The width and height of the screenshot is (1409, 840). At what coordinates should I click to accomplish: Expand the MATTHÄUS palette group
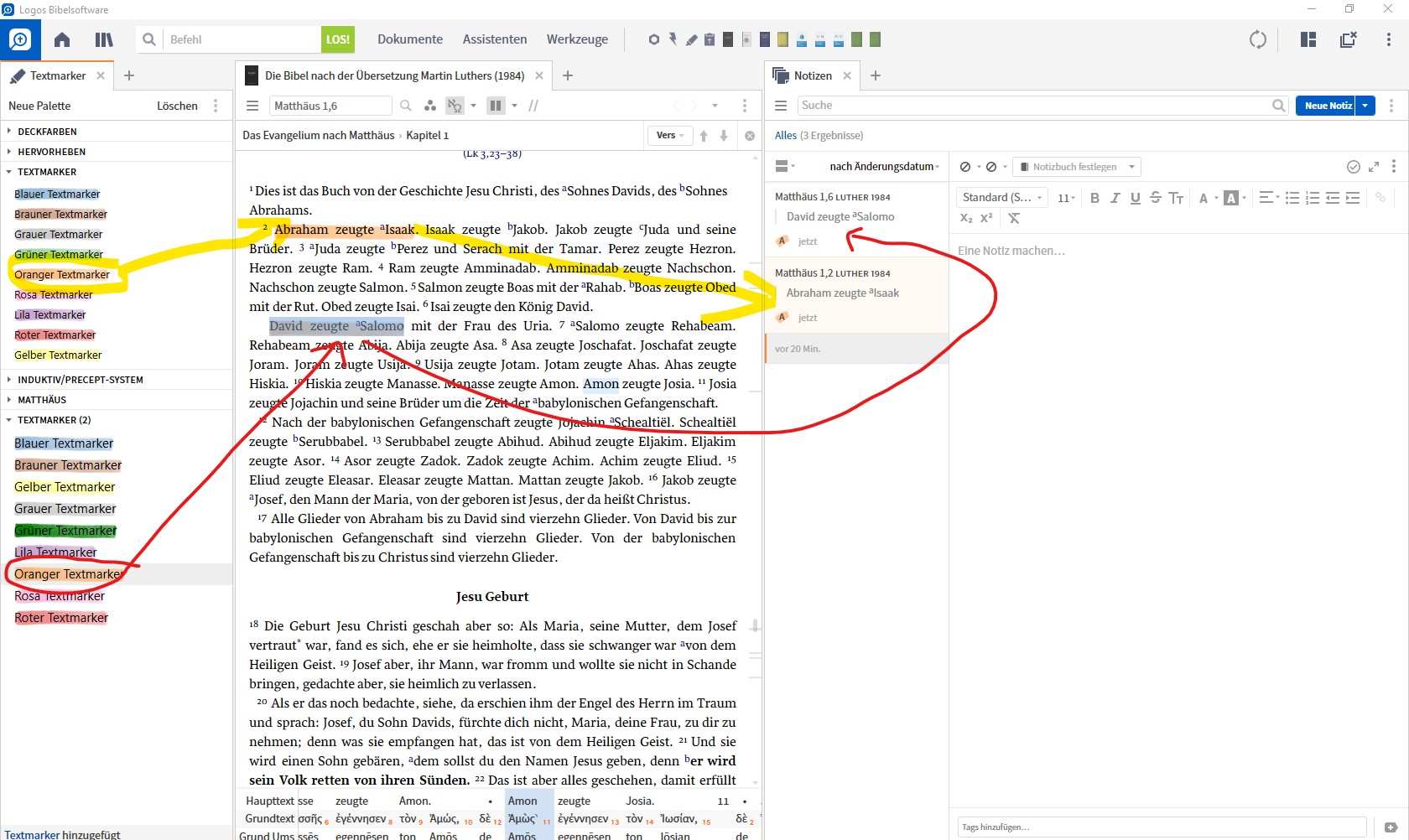[42, 400]
